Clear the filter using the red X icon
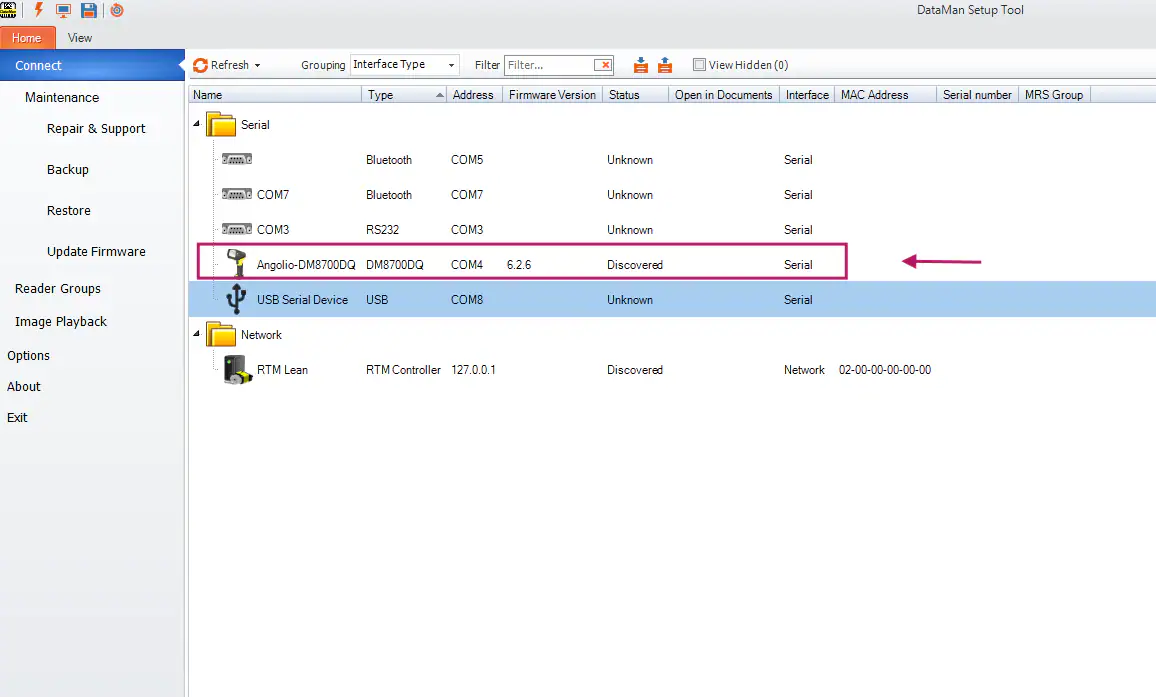This screenshot has height=697, width=1156. 604,64
